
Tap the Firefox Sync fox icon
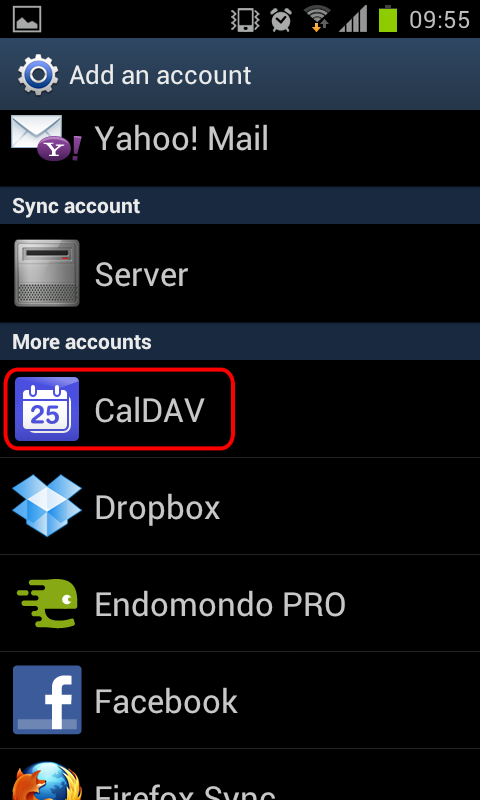coord(47,781)
